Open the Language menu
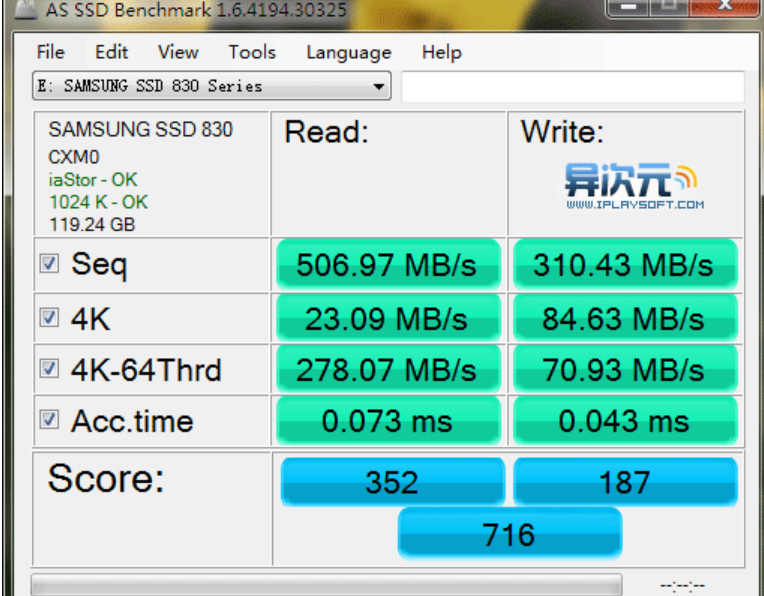The image size is (764, 596). 348,52
